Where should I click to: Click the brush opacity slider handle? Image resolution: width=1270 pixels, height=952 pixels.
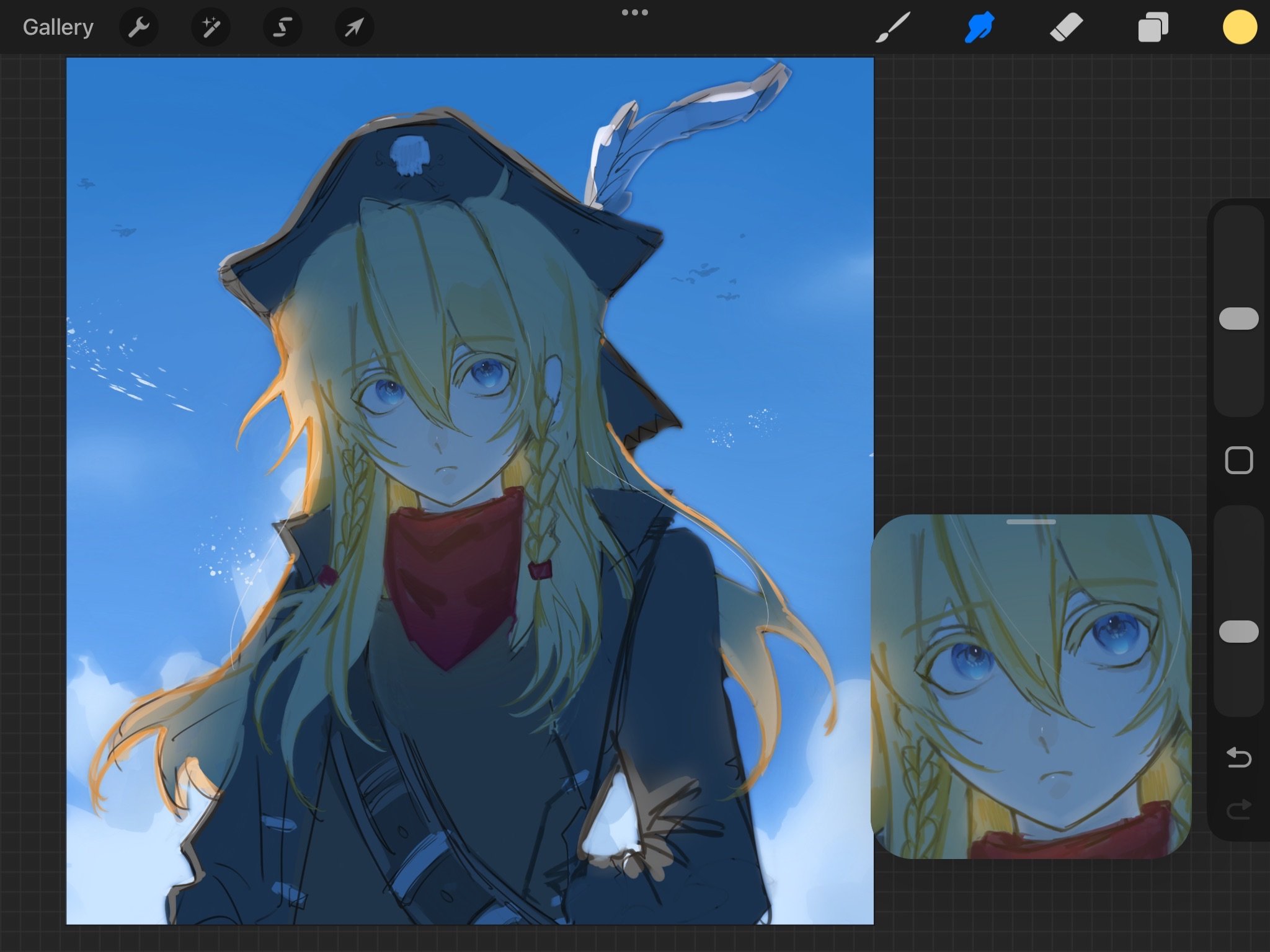[x=1238, y=631]
